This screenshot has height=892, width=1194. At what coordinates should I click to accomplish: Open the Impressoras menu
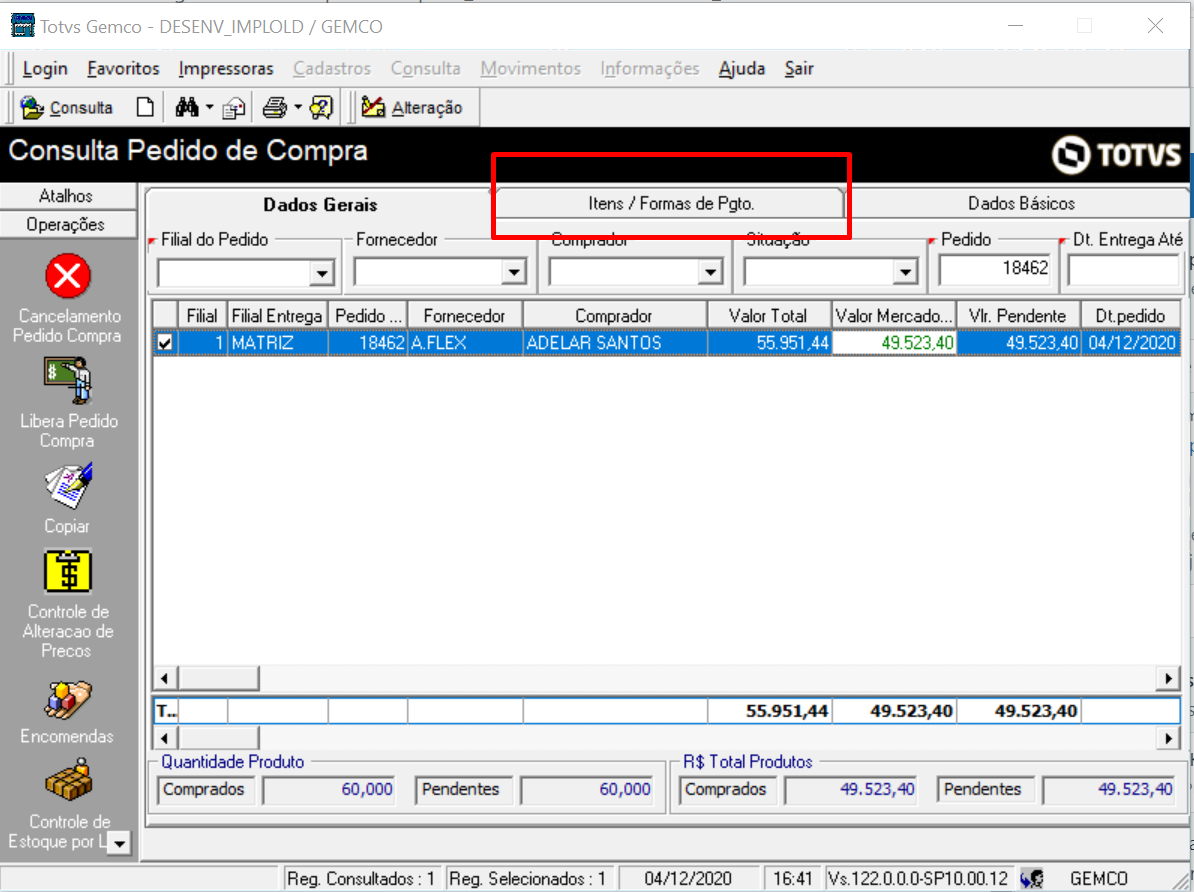pyautogui.click(x=225, y=69)
